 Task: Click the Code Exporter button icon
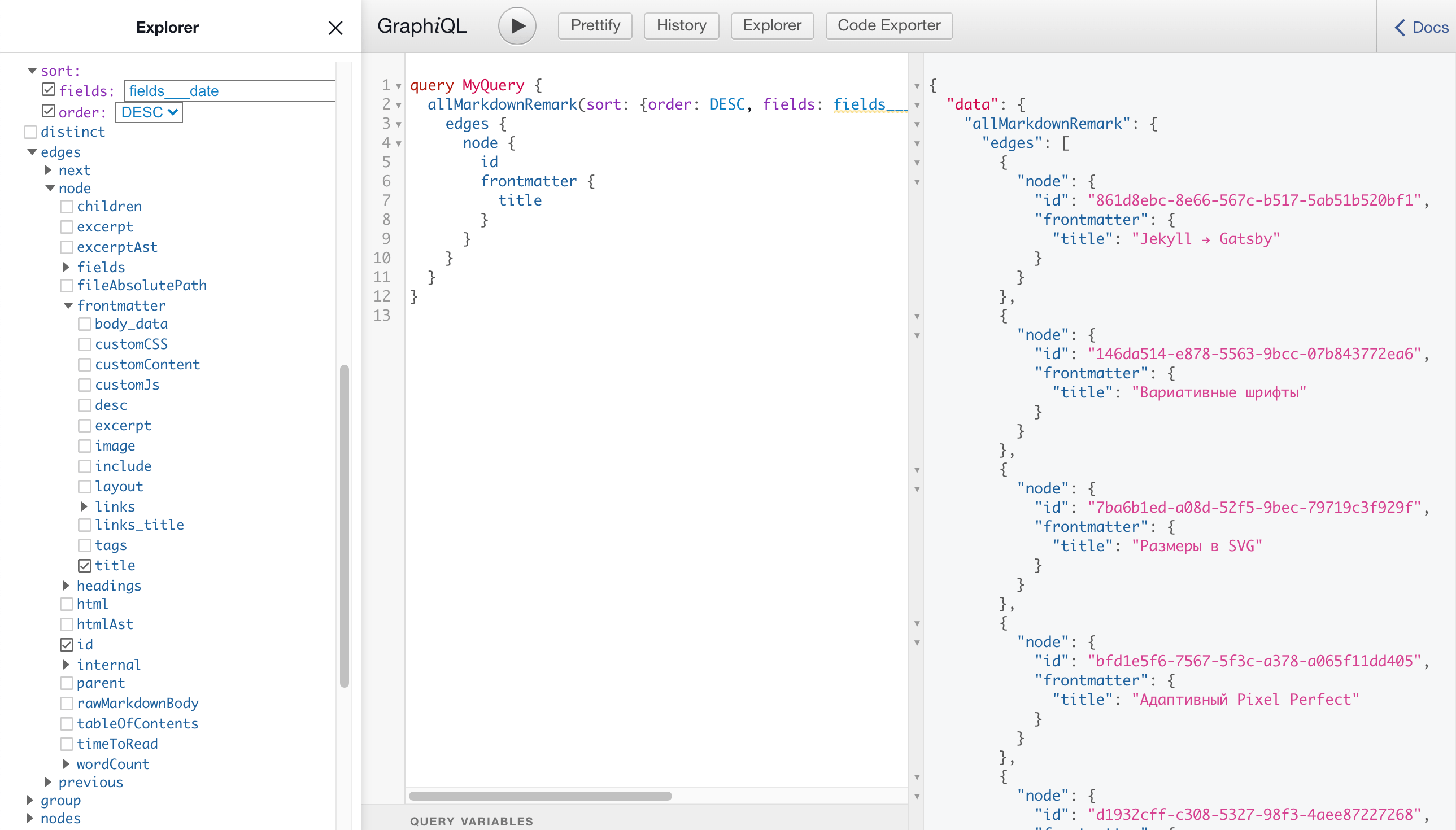click(889, 26)
